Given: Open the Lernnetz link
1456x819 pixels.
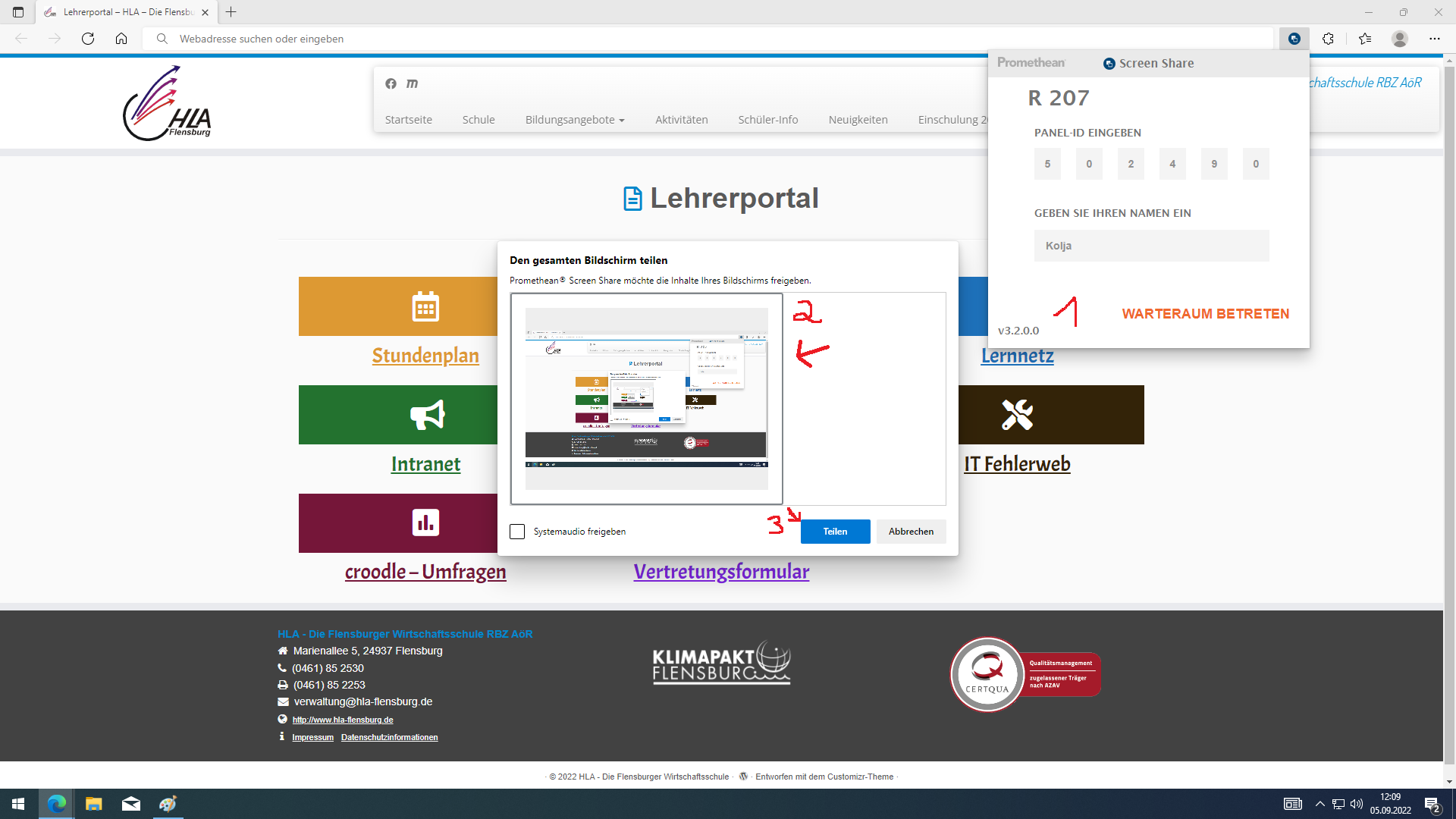Looking at the screenshot, I should (x=1017, y=355).
